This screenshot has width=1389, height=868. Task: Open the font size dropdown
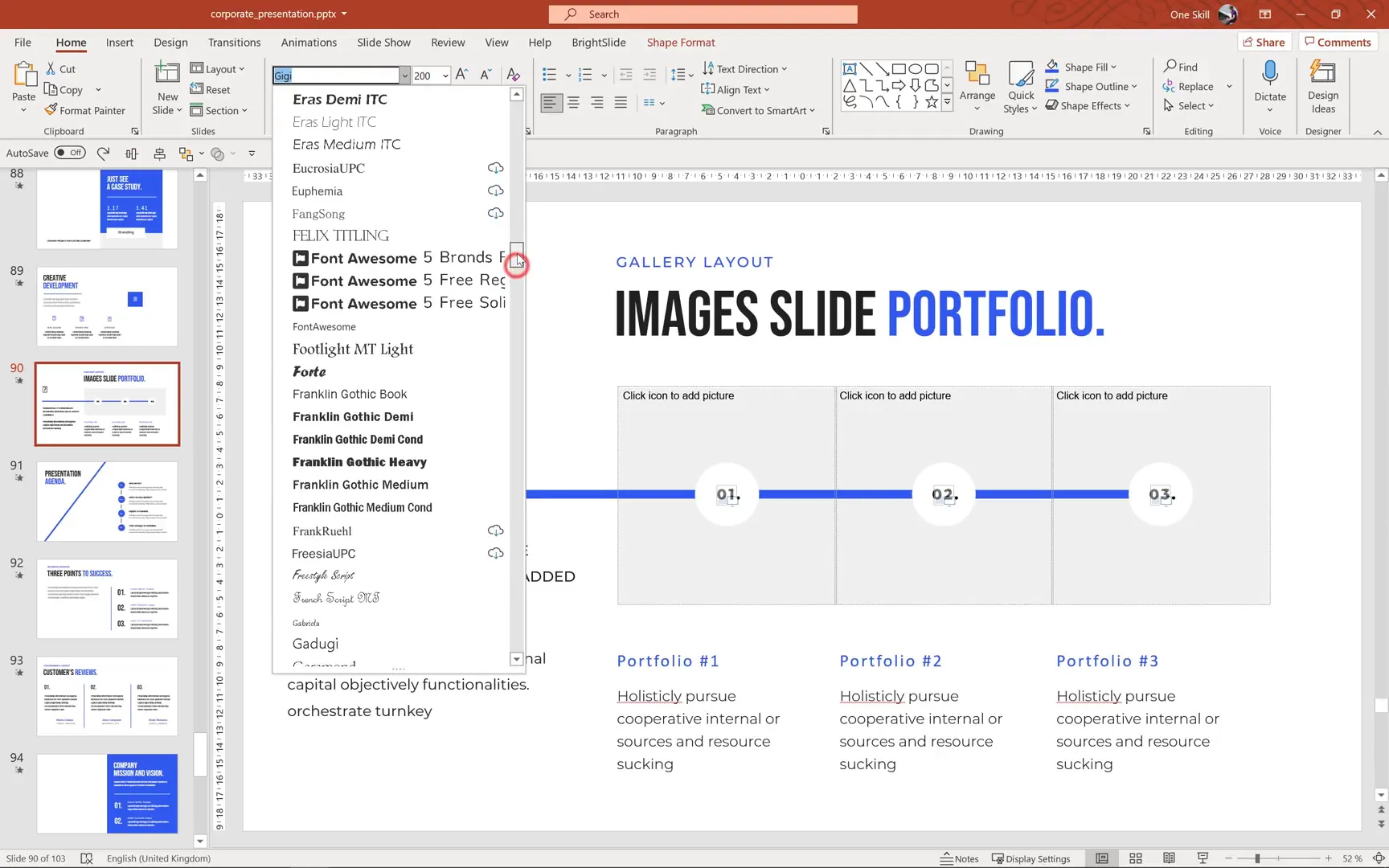(x=445, y=75)
